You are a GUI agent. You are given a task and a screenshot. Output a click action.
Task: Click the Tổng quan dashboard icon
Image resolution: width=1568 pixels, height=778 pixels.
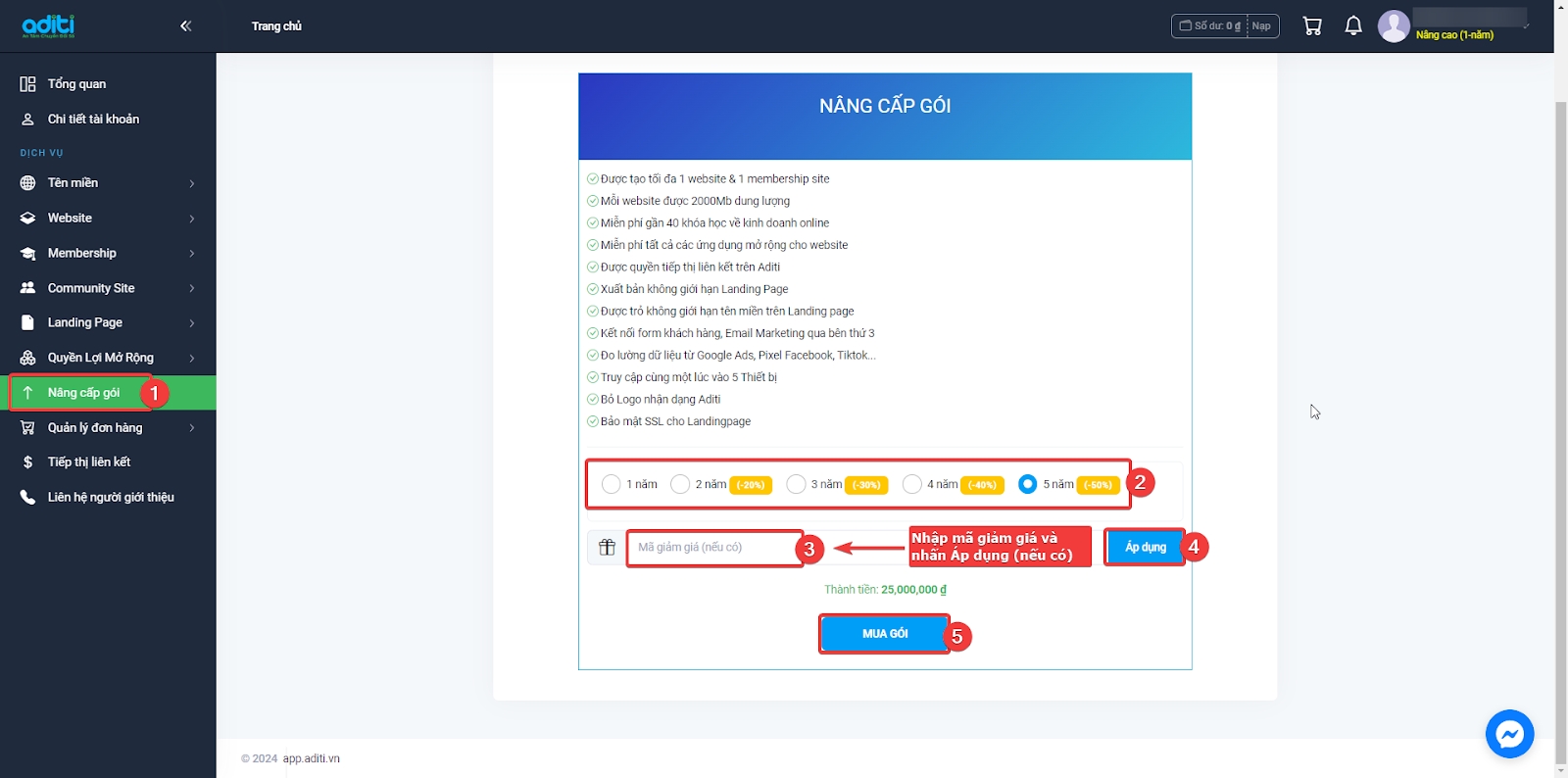click(x=27, y=84)
